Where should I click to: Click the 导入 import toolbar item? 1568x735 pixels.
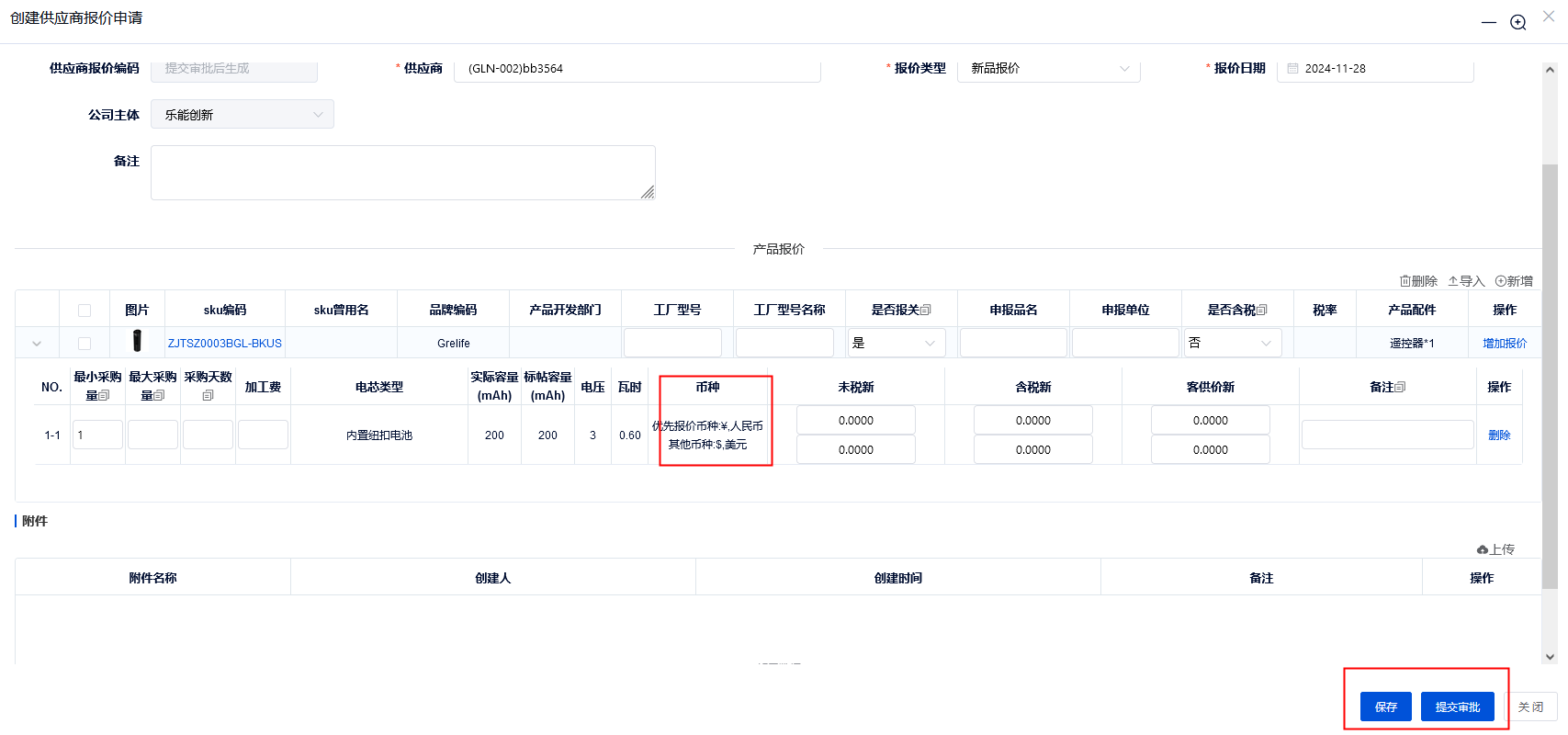coord(1466,281)
